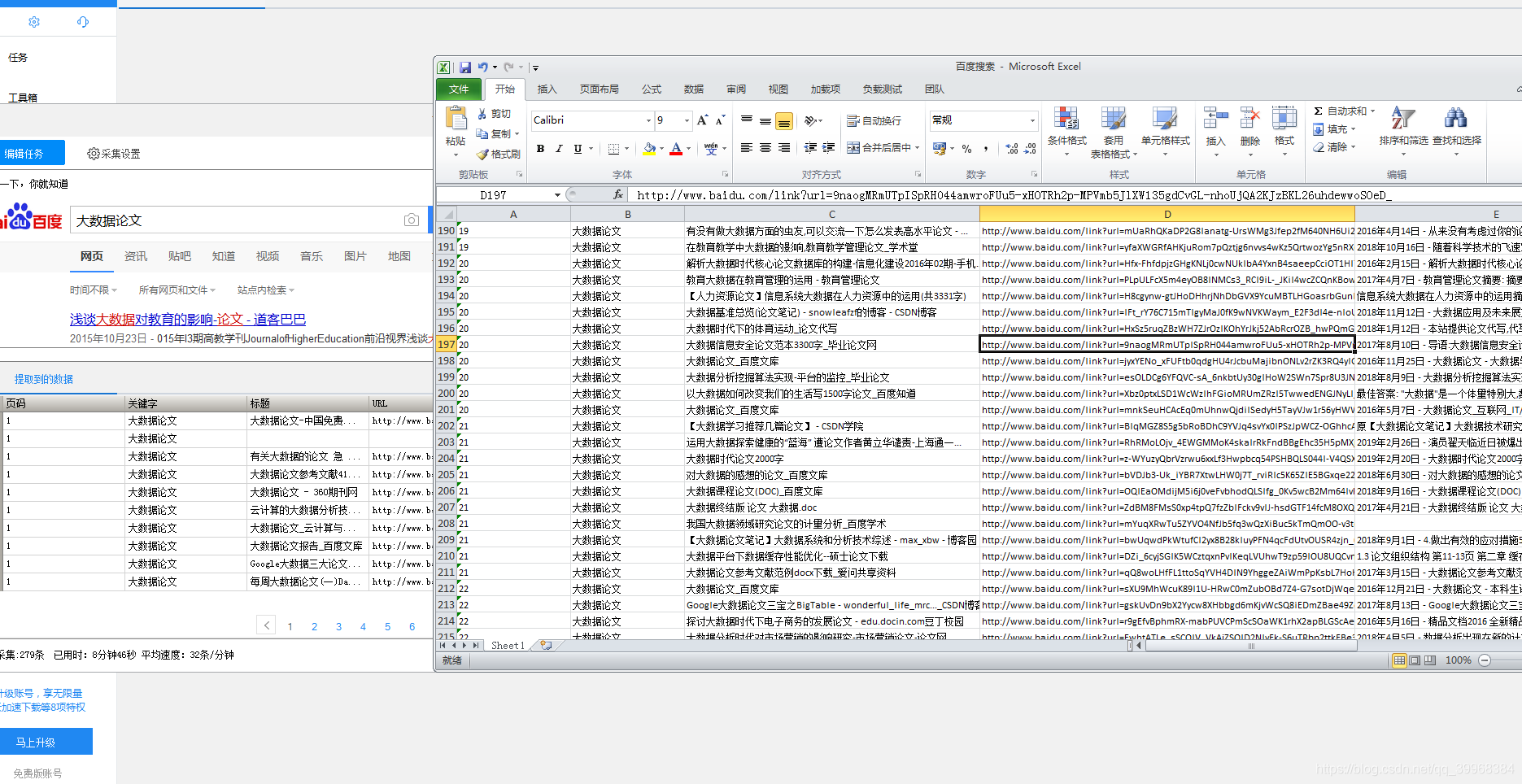
Task: Switch to the 页面布局 Page Layout tab
Action: (600, 89)
